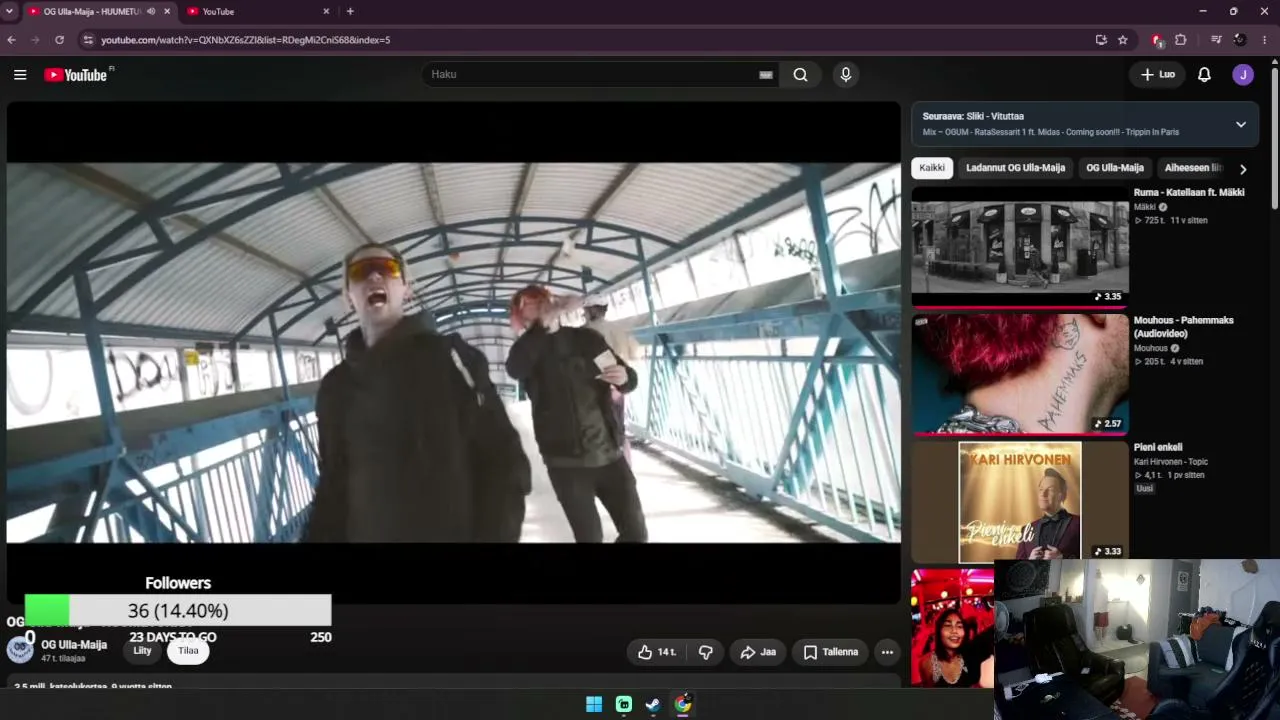Click the magnifying glass search button
The width and height of the screenshot is (1280, 720).
800,75
